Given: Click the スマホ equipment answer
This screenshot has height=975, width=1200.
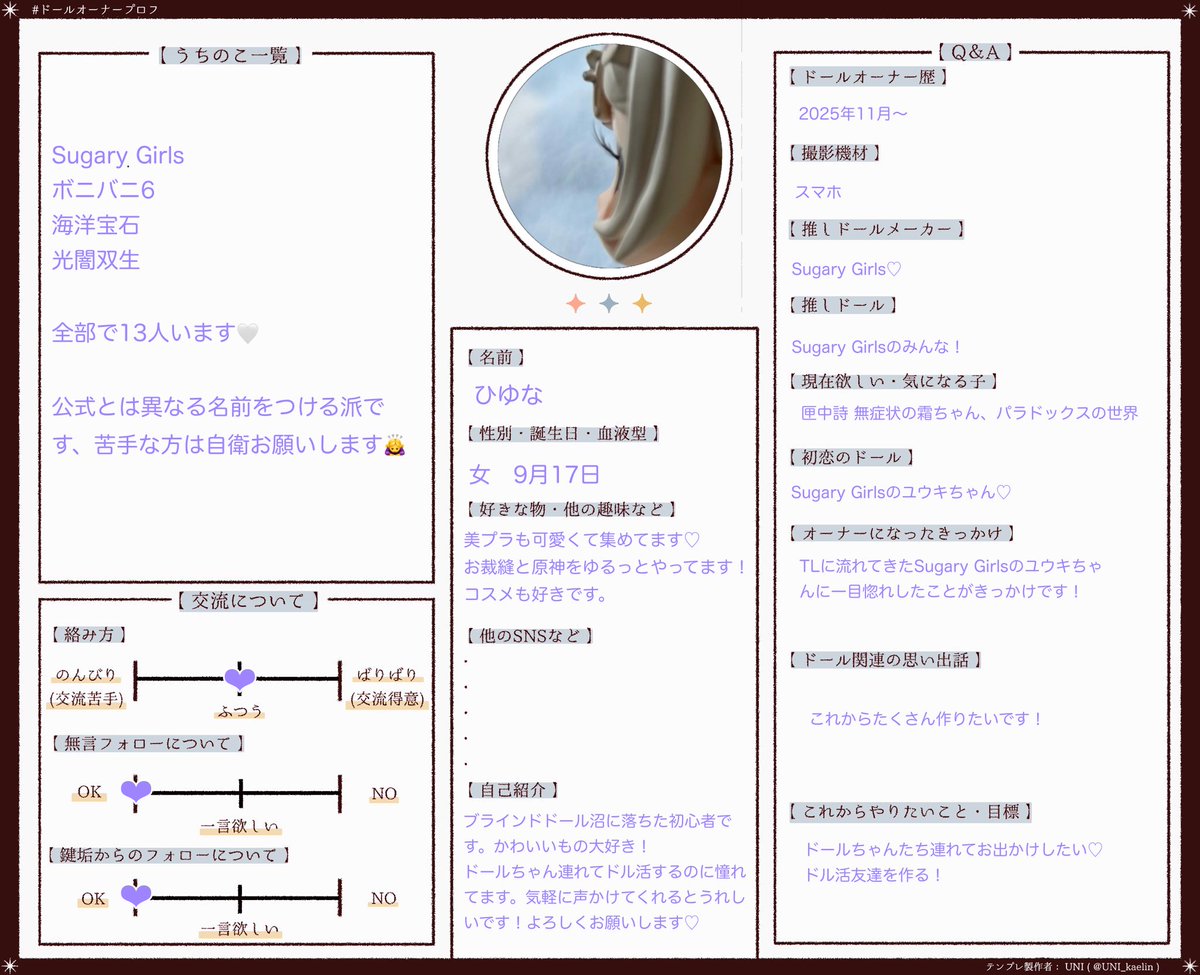Looking at the screenshot, I should [x=819, y=192].
